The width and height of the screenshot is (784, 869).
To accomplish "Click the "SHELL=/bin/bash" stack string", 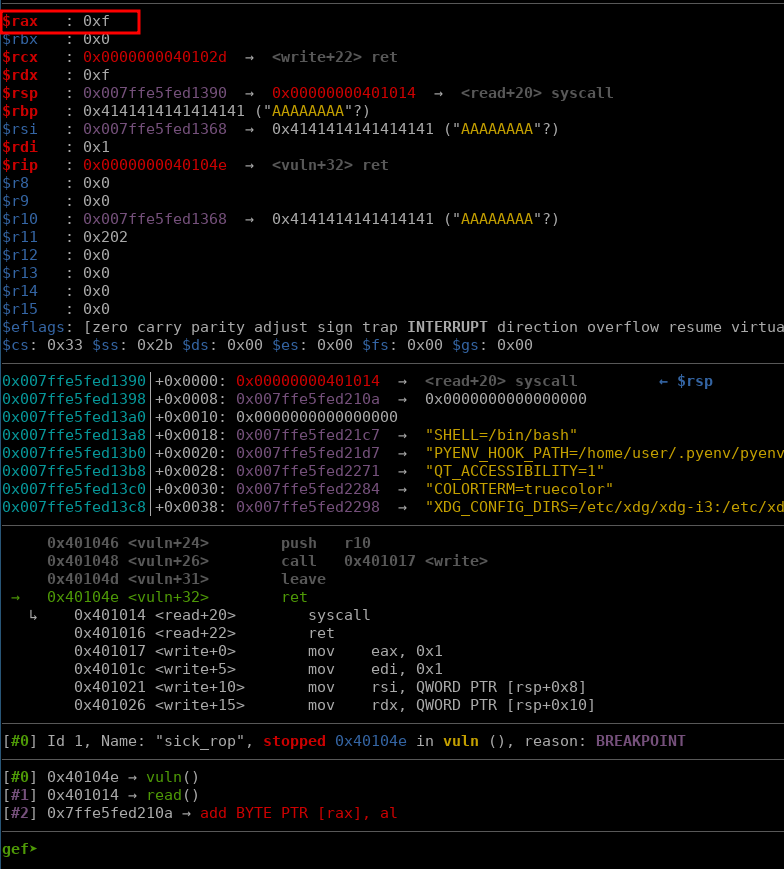I will pos(501,435).
